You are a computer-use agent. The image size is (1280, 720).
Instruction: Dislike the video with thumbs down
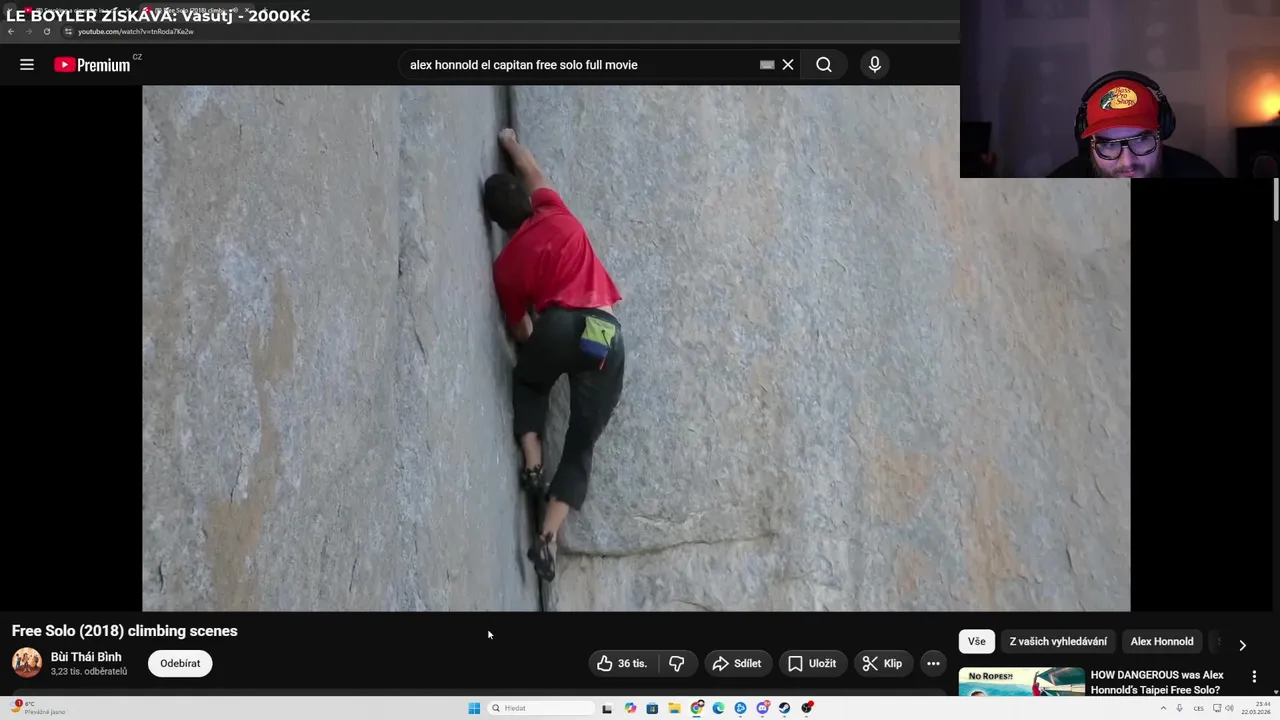677,663
